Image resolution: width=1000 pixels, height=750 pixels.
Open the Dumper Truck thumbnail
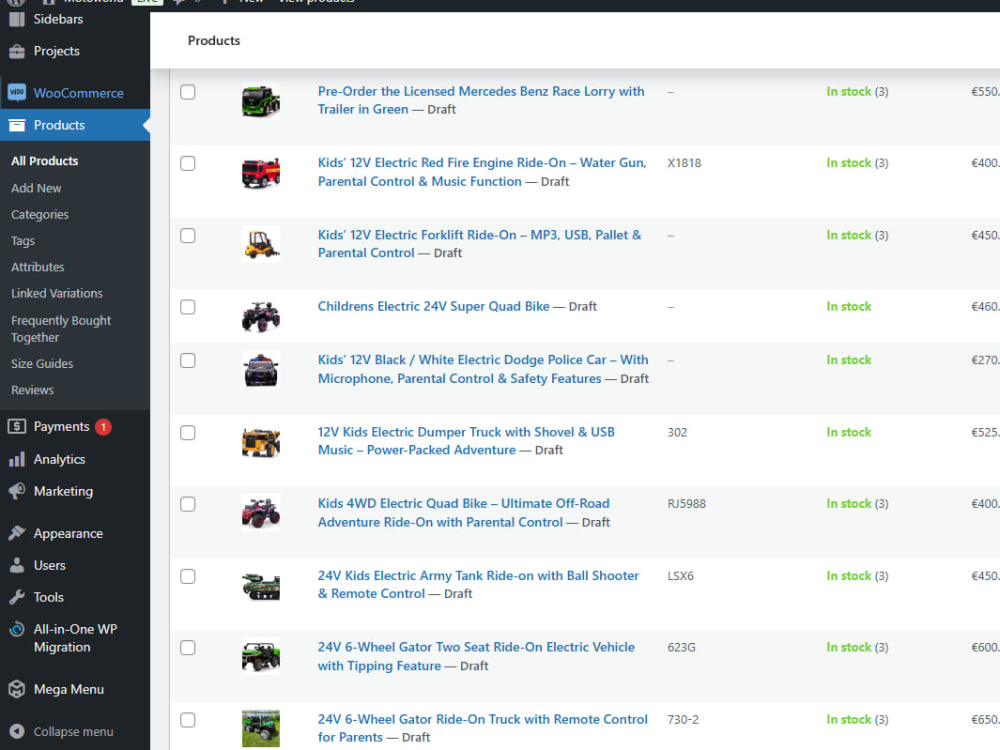tap(261, 442)
